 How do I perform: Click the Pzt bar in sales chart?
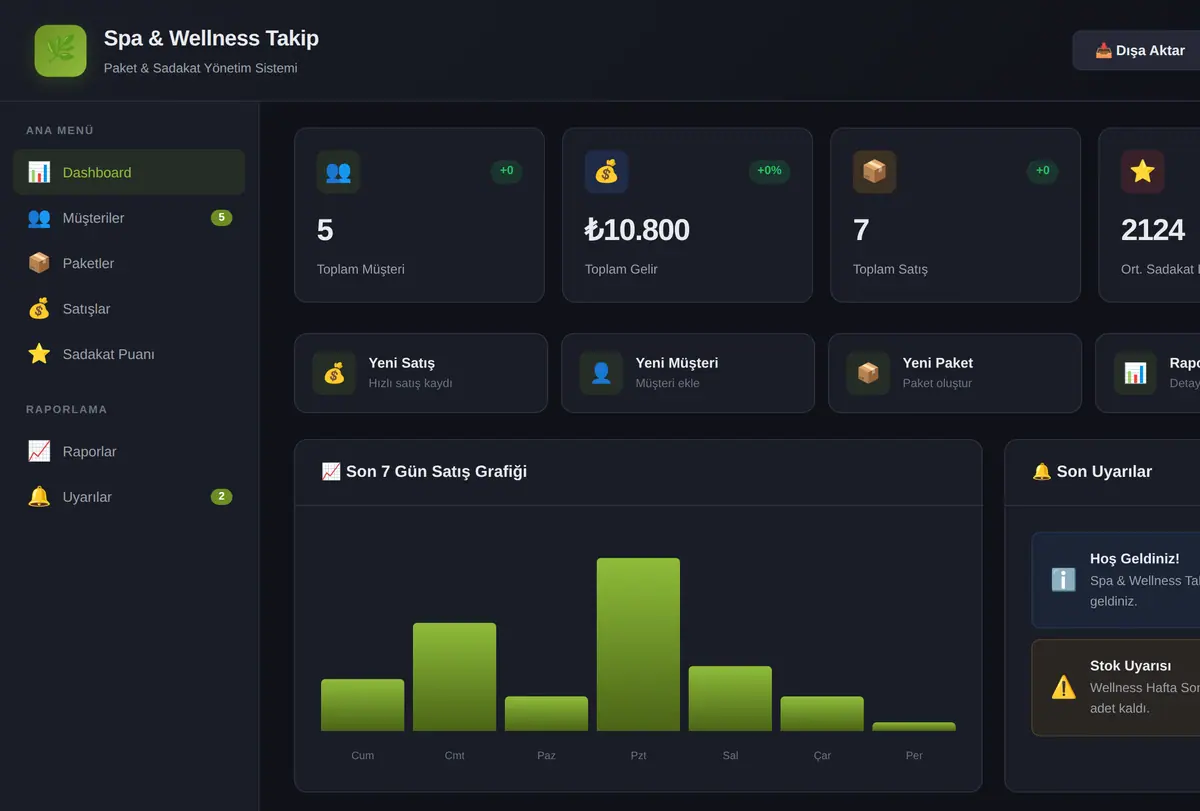click(x=638, y=644)
